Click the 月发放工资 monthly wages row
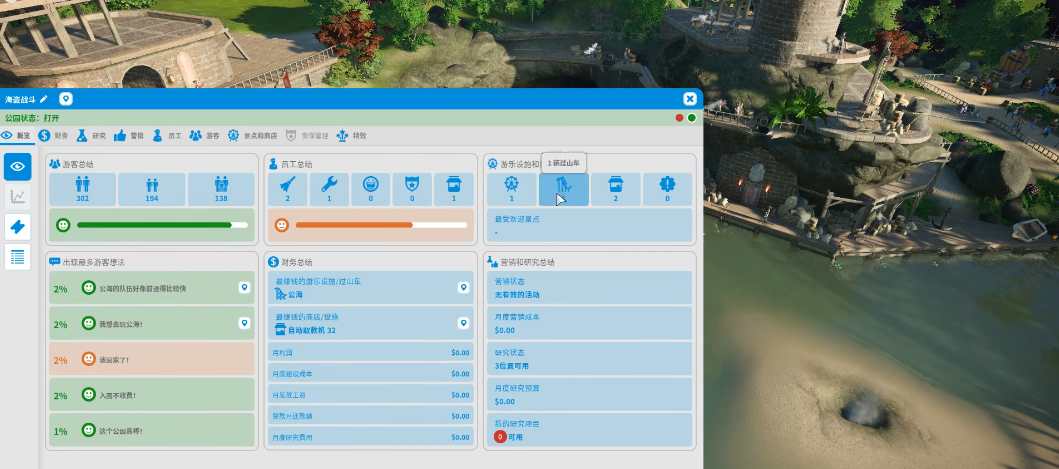The height and width of the screenshot is (469, 1059). (371, 394)
